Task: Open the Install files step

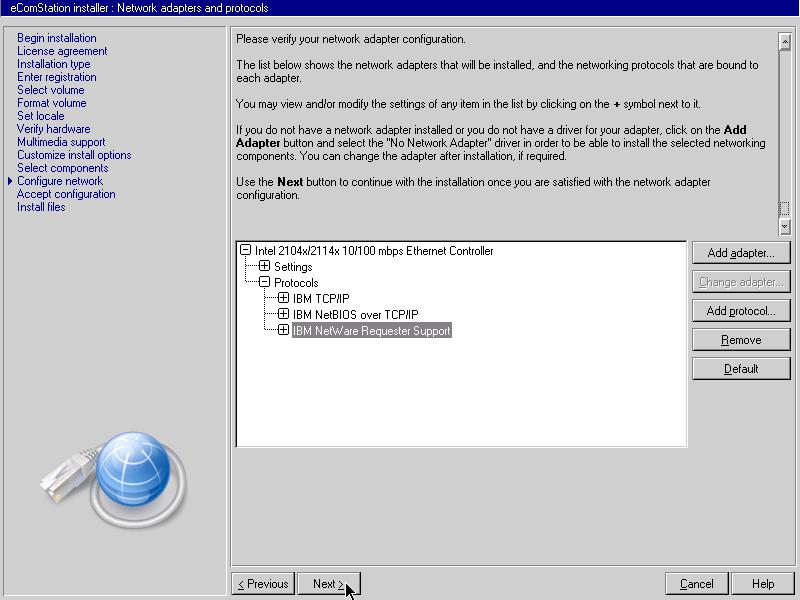Action: pyautogui.click(x=41, y=207)
